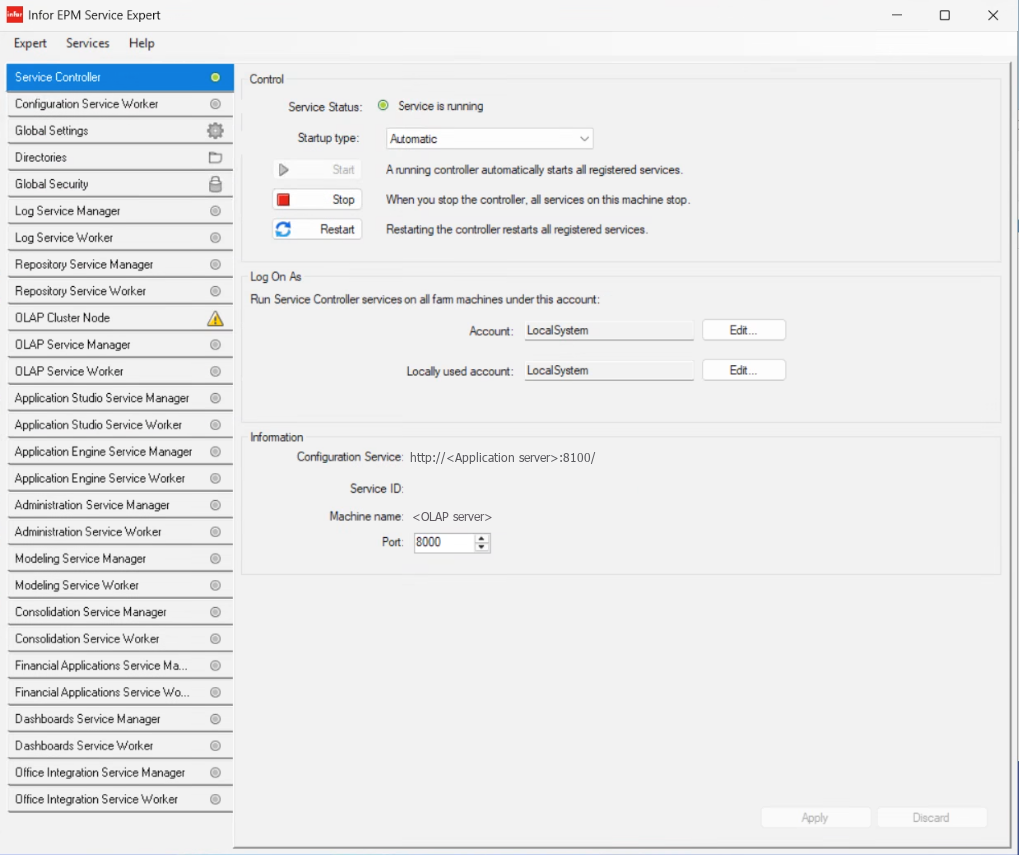Open the Directories section
The height and width of the screenshot is (855, 1019).
click(120, 157)
